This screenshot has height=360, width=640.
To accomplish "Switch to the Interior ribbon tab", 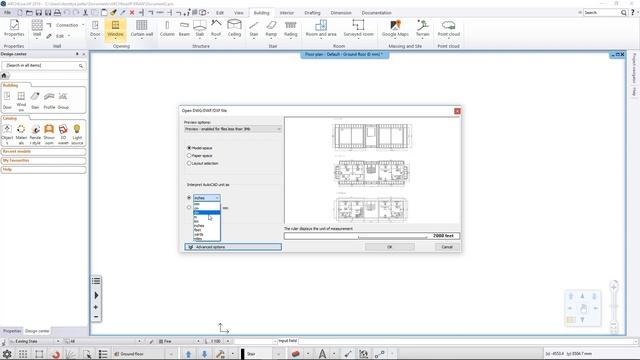I will tap(287, 13).
